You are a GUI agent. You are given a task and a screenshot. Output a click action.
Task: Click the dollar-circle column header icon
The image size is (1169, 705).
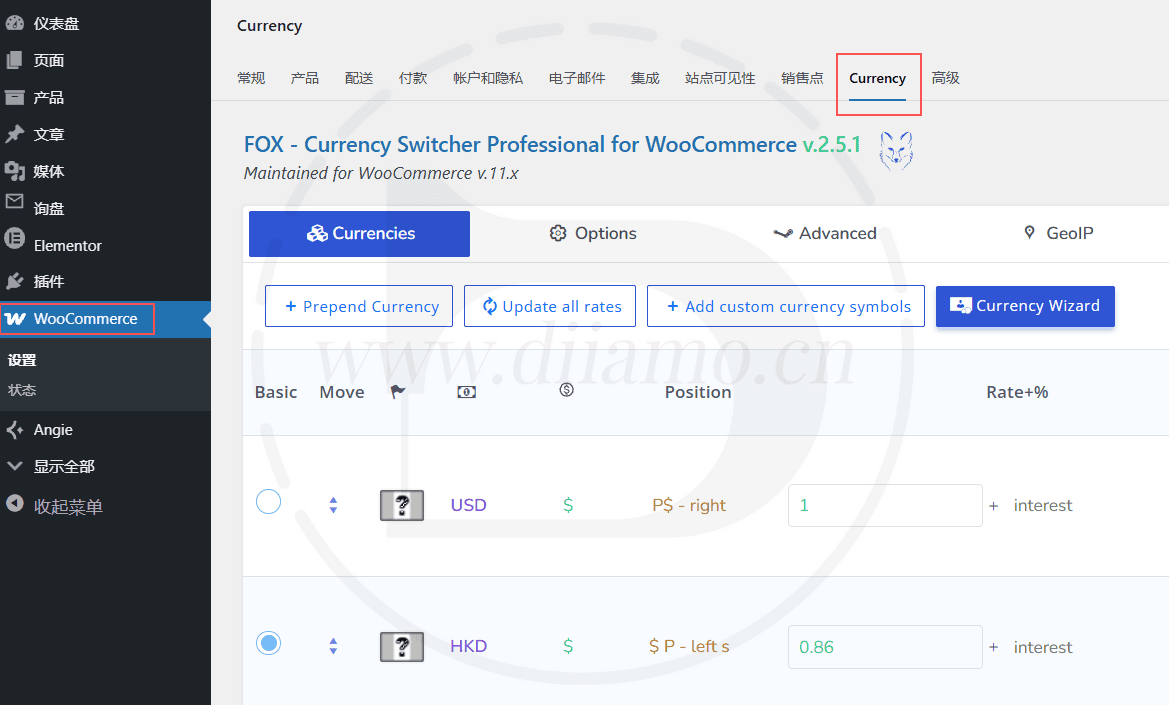click(567, 390)
